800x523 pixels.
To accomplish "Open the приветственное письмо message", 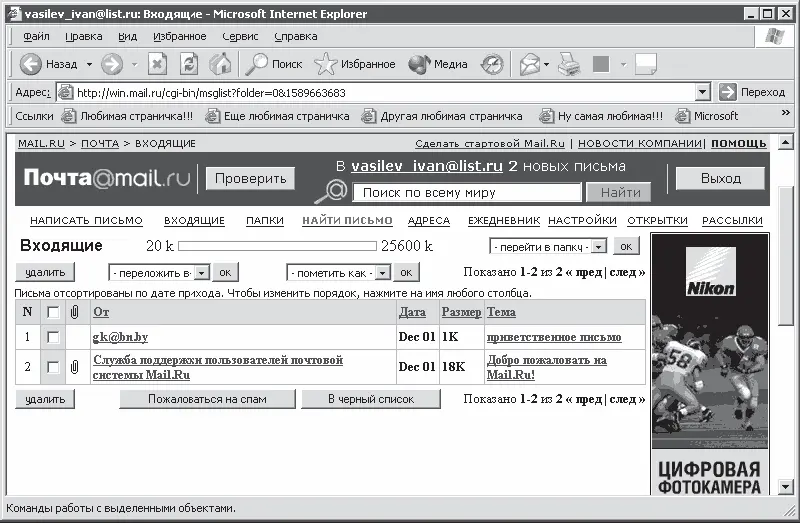I will click(x=554, y=337).
